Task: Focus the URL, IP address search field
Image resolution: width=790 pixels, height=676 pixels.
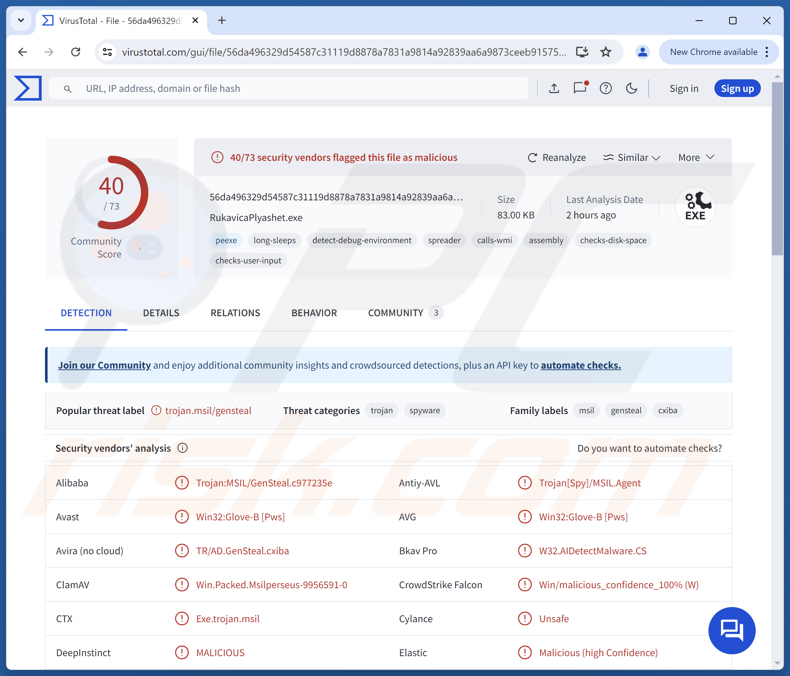Action: click(289, 89)
